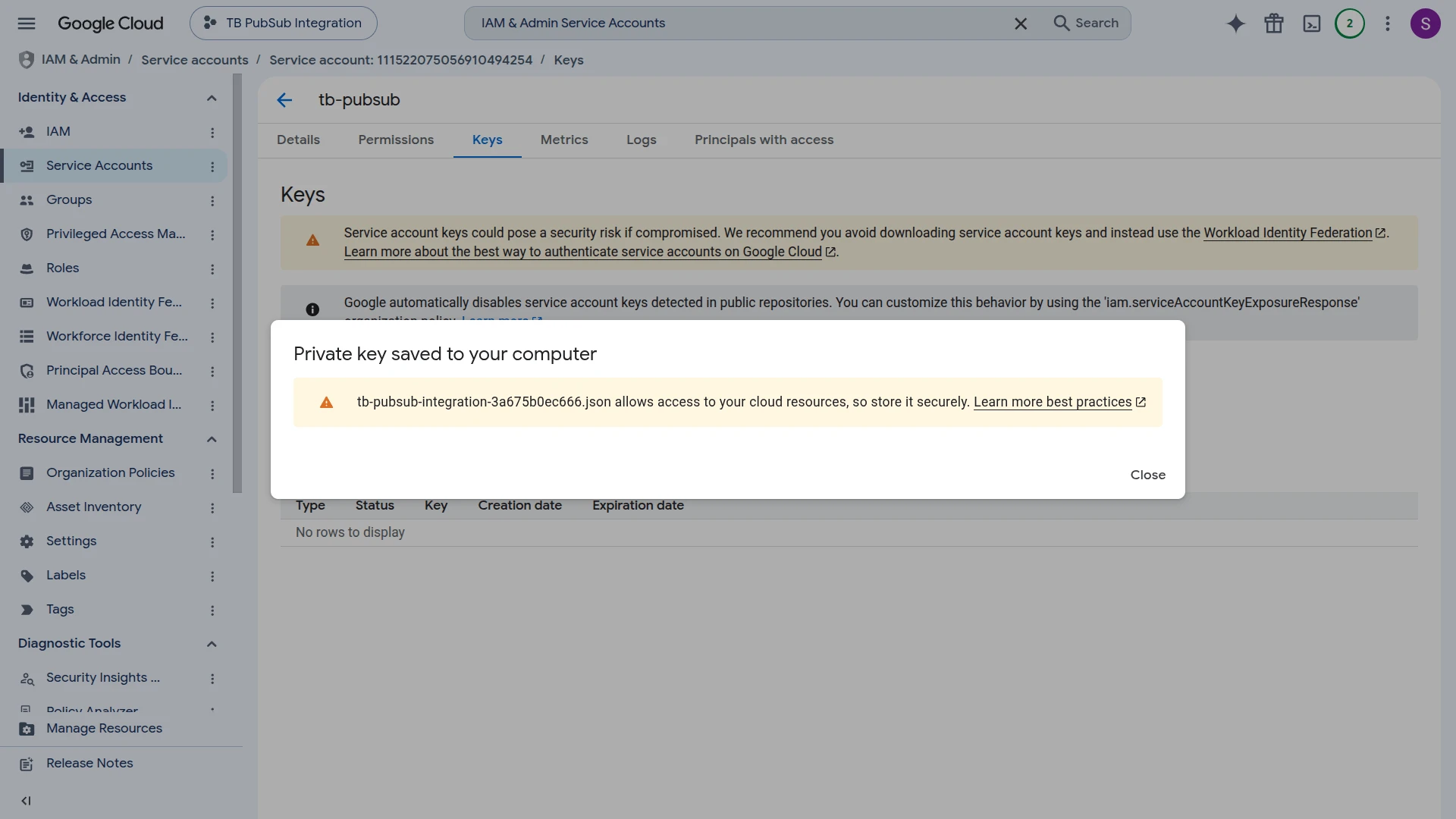Open the free trial gift icon
Viewport: 1456px width, 819px height.
1274,24
